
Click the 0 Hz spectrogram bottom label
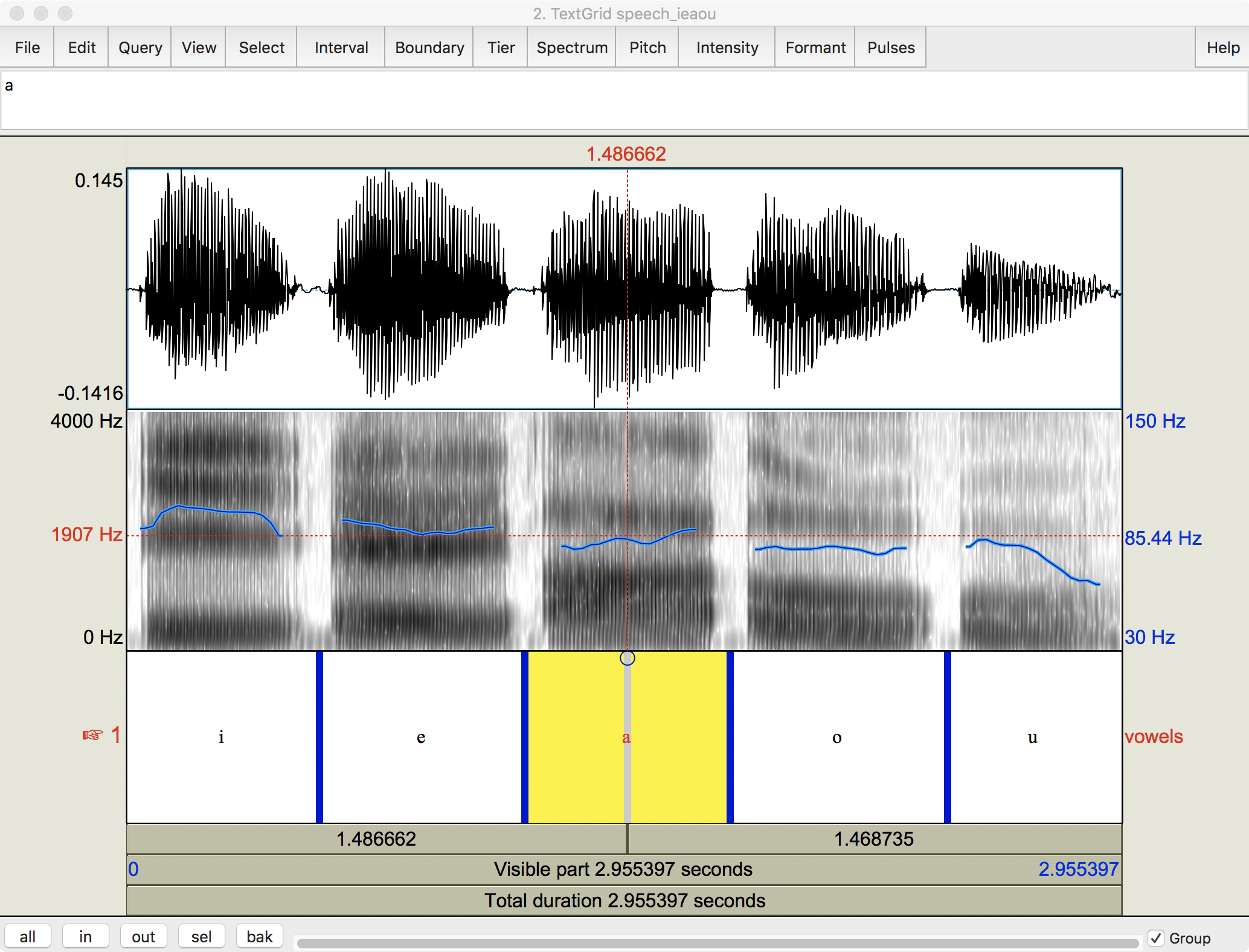pyautogui.click(x=103, y=637)
